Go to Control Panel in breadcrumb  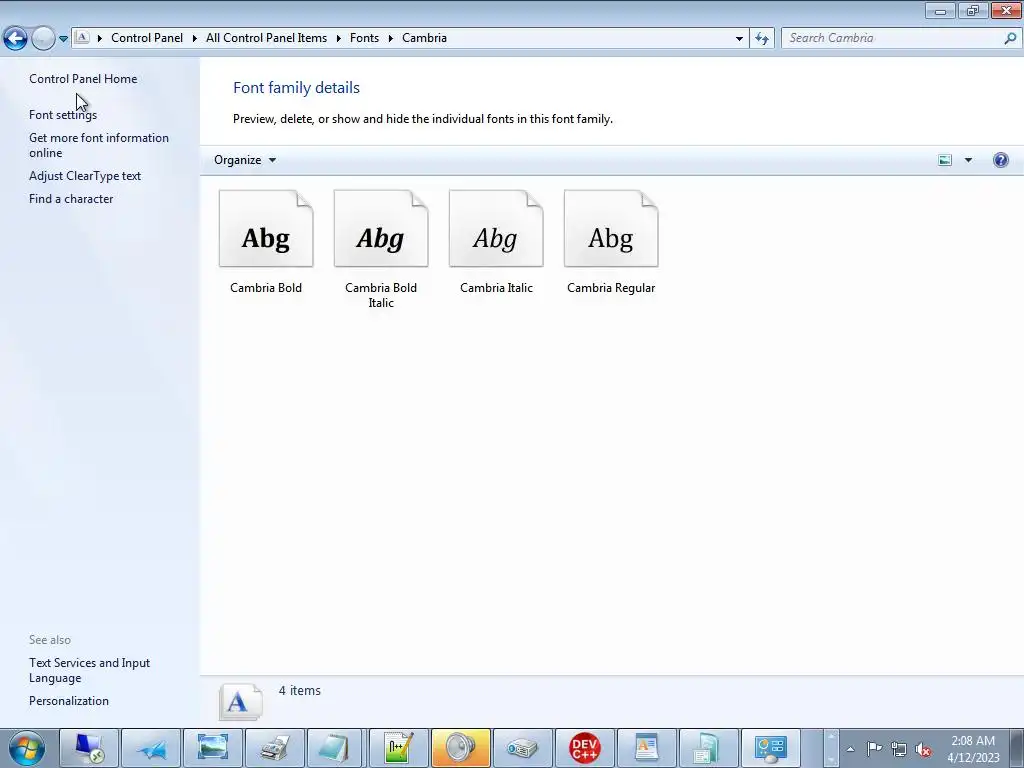147,38
